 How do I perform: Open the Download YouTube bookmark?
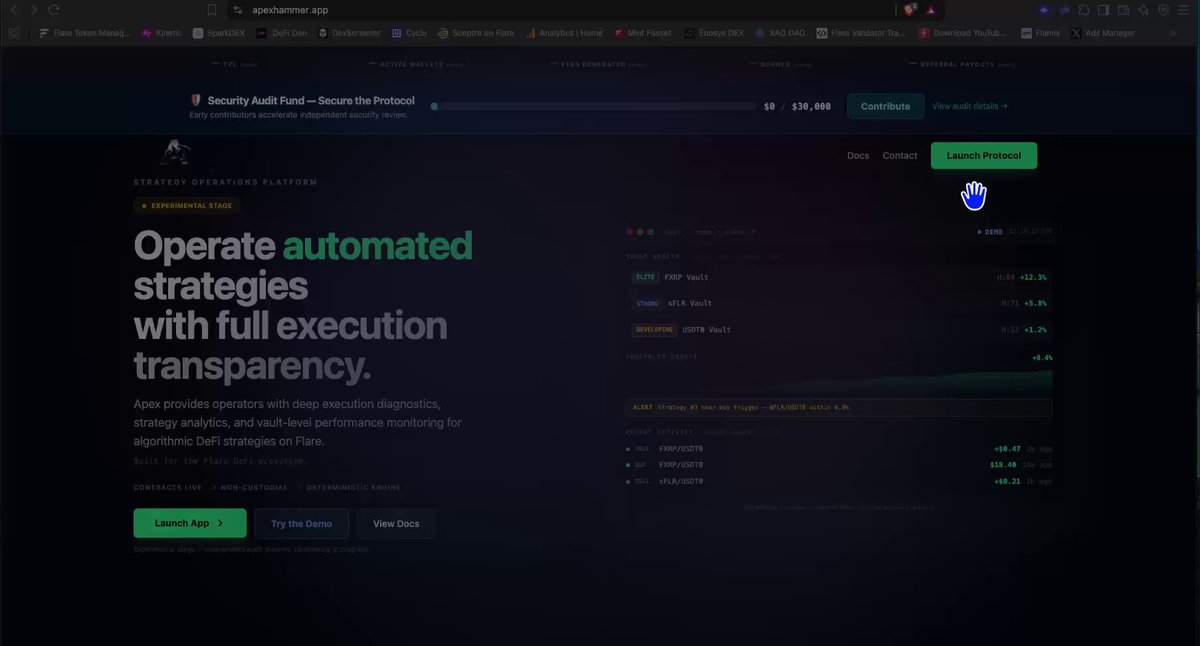tap(965, 32)
